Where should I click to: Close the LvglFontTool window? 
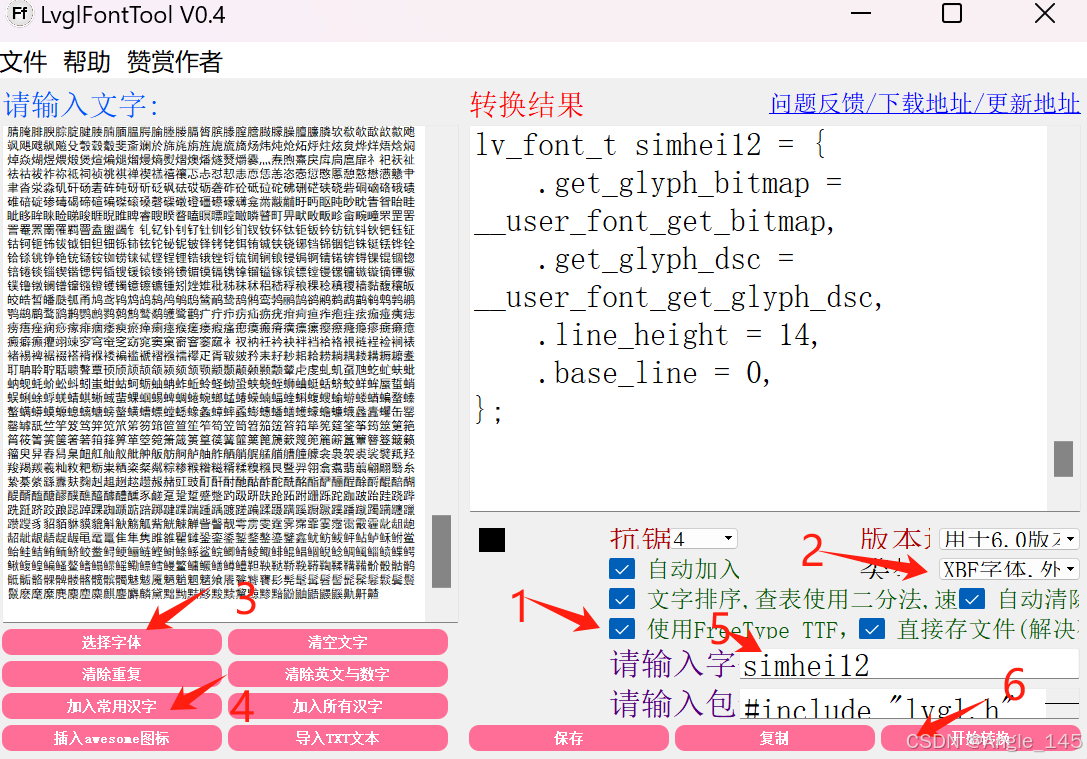point(1044,14)
